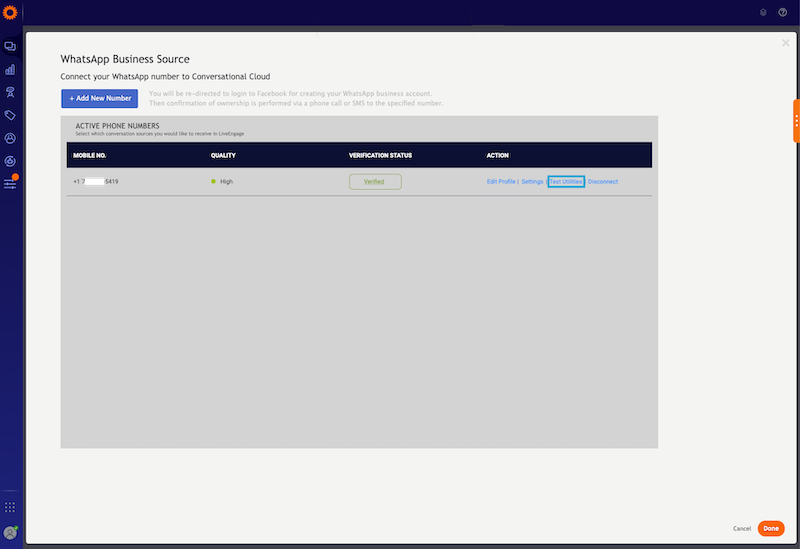Click the VERIFICATION STATUS column header
The width and height of the screenshot is (800, 549).
[x=381, y=155]
